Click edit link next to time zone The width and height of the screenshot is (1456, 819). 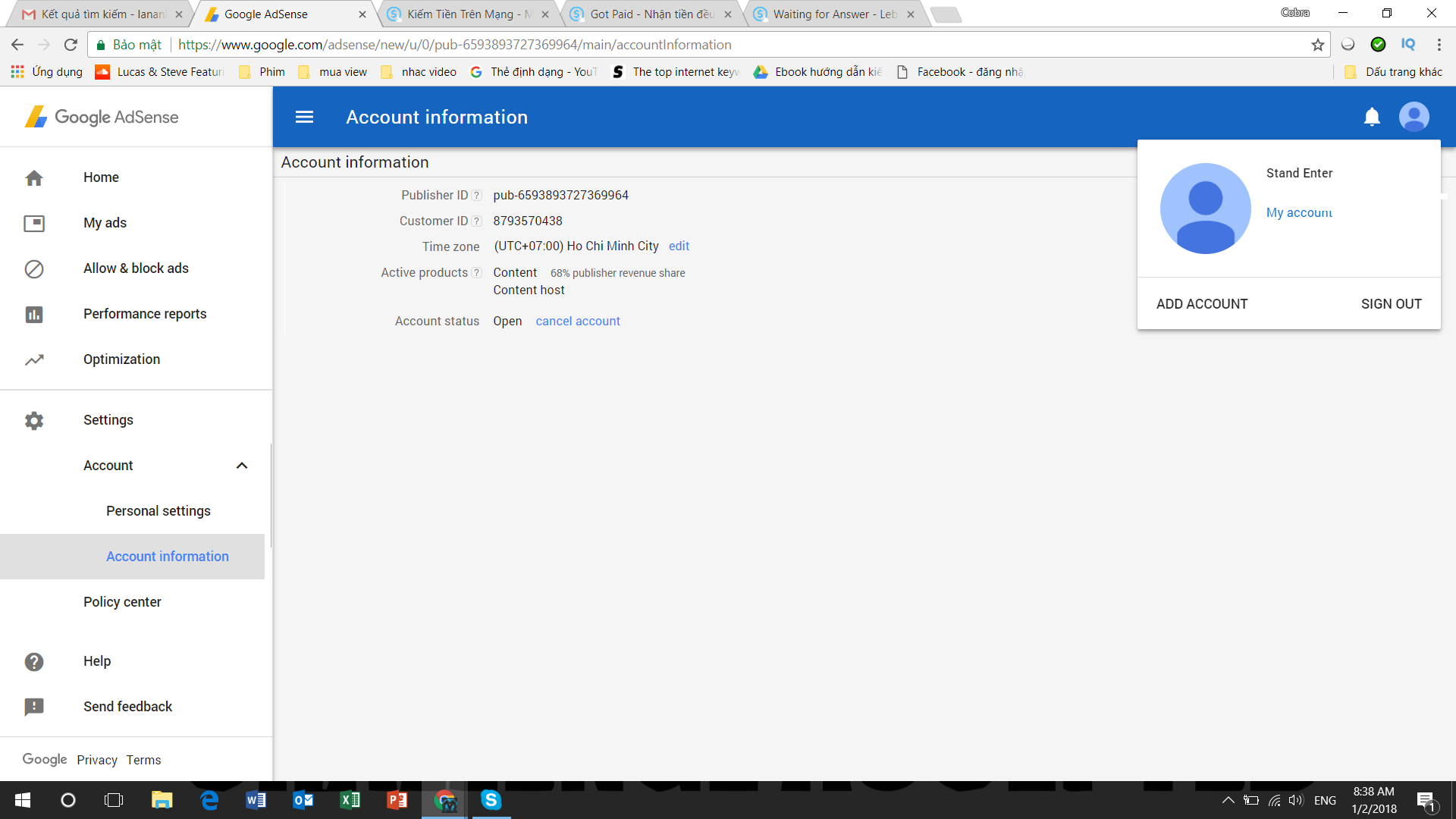[x=679, y=246]
